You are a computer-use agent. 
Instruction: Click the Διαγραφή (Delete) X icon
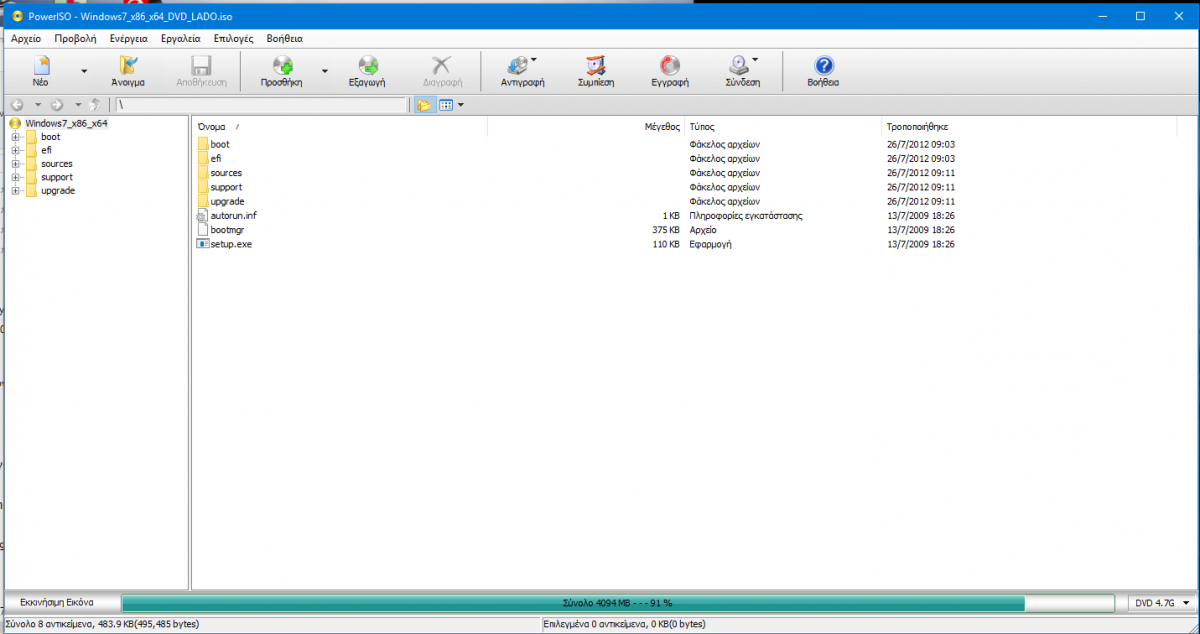tap(441, 66)
